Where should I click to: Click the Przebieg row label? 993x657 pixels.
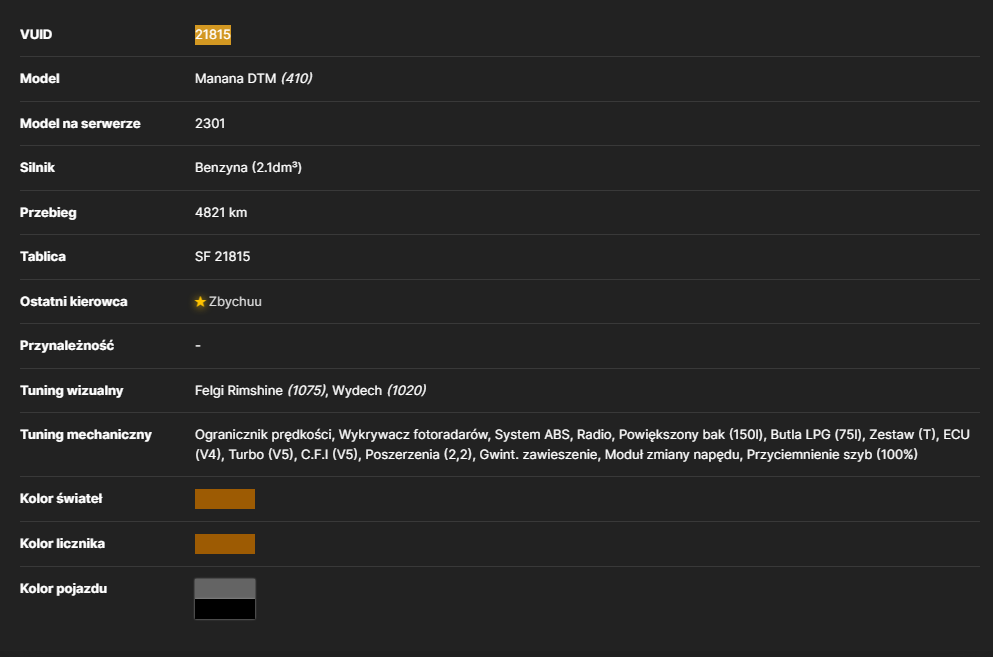tap(48, 213)
